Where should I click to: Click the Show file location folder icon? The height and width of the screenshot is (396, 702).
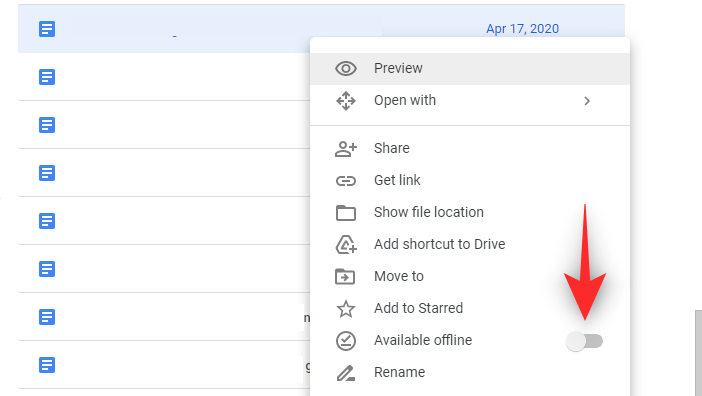[x=346, y=213]
